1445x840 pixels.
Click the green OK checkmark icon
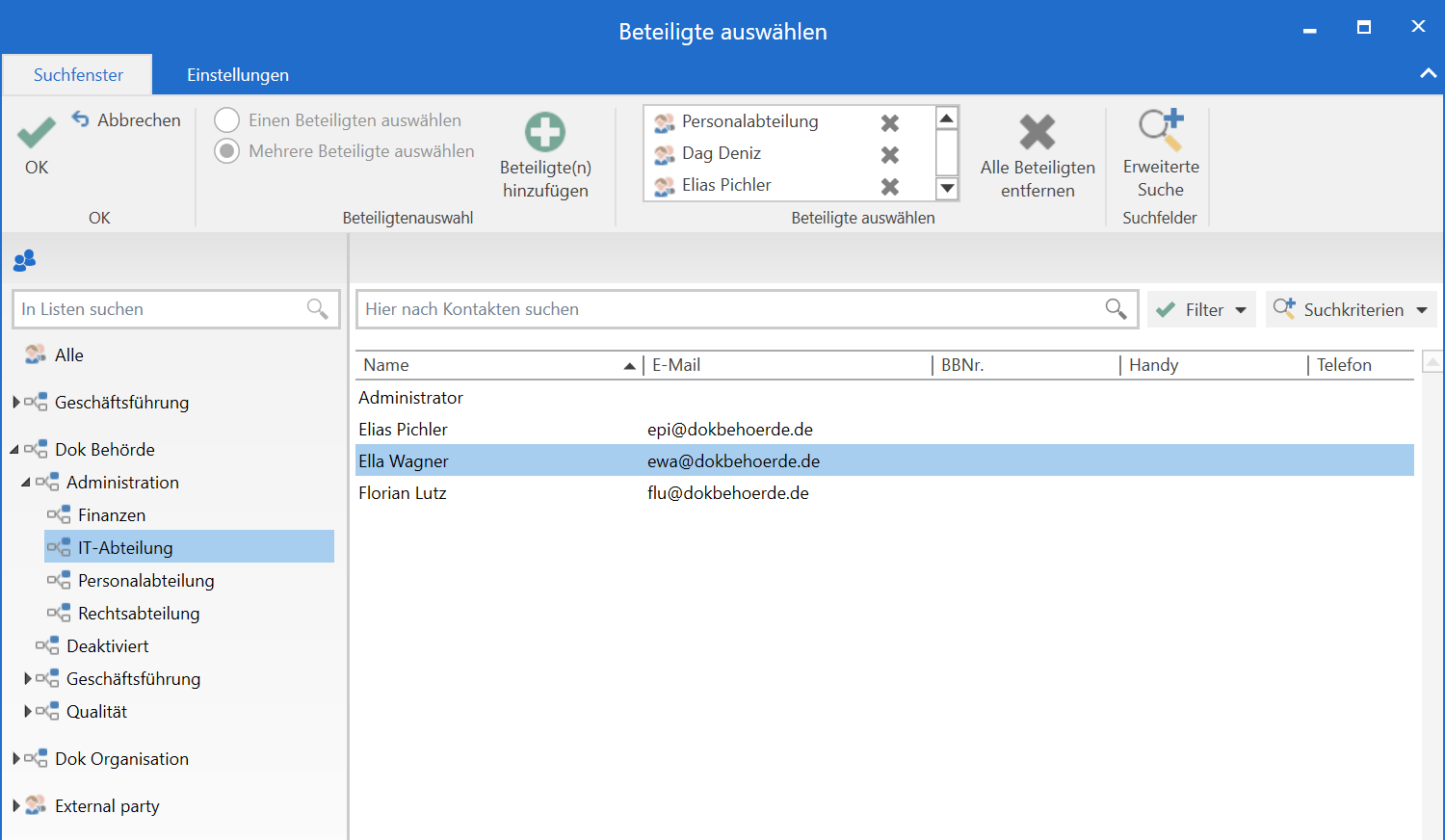coord(37,133)
